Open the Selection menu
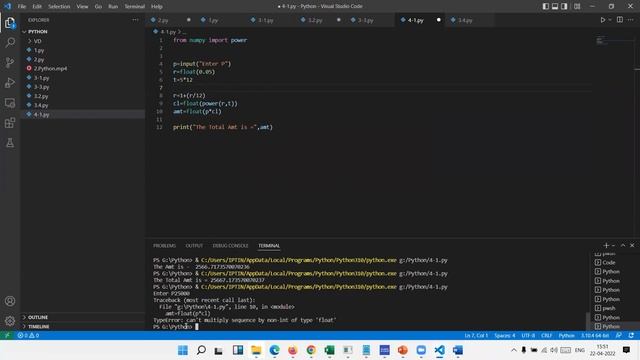Viewport: 640px width, 360px height. coord(59,7)
